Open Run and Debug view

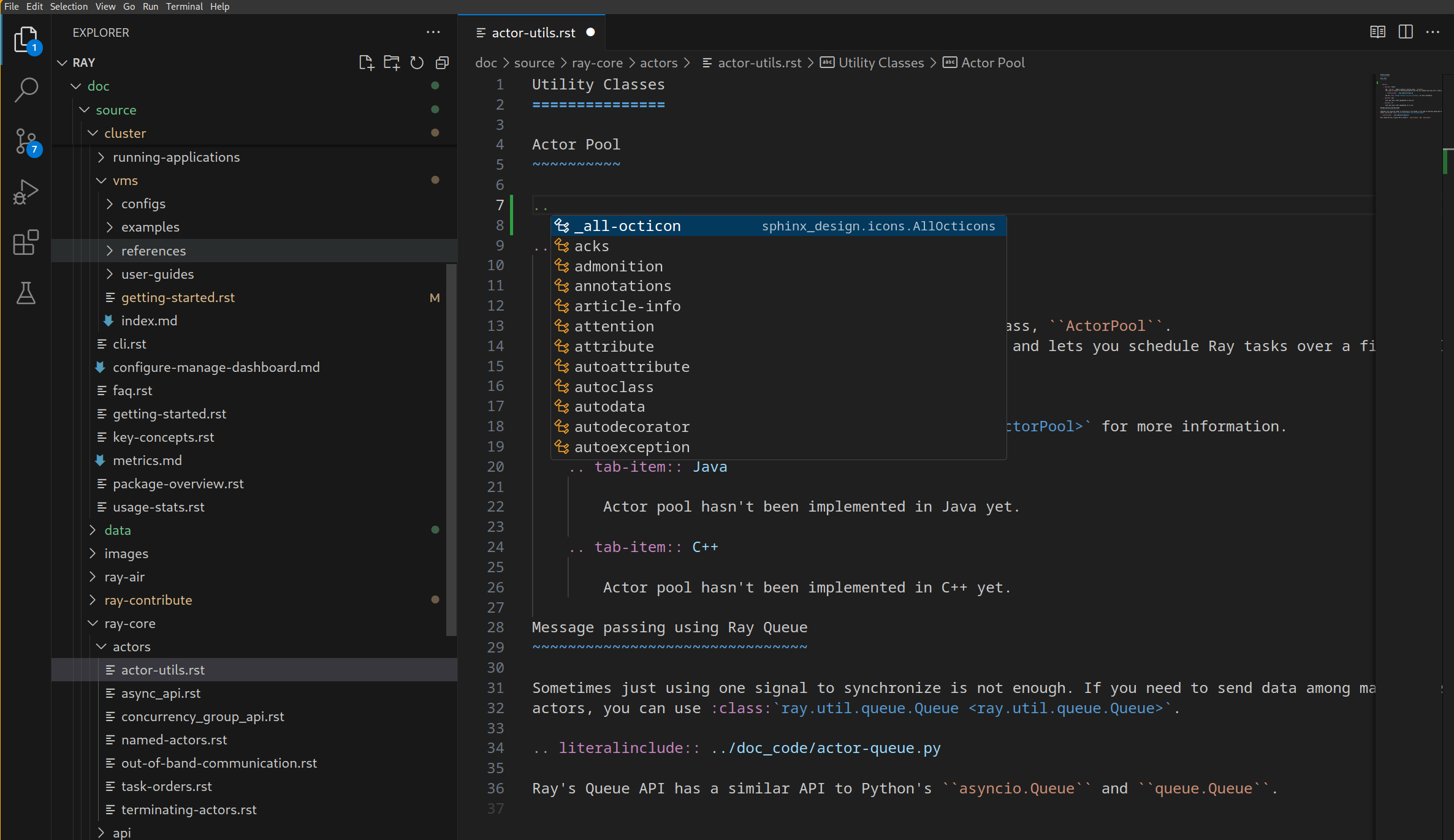click(26, 192)
